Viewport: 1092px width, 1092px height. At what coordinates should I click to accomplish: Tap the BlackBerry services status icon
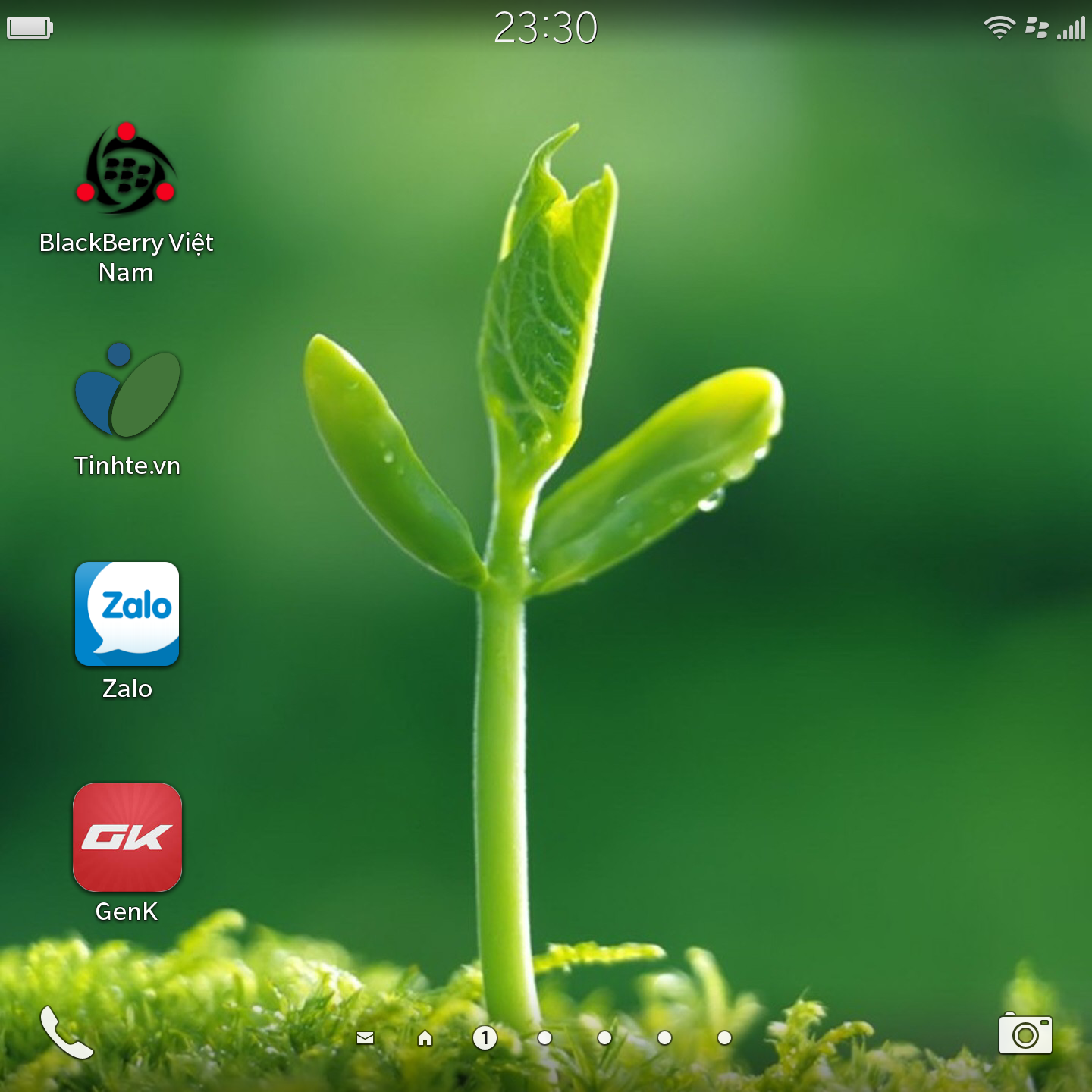pyautogui.click(x=1036, y=28)
